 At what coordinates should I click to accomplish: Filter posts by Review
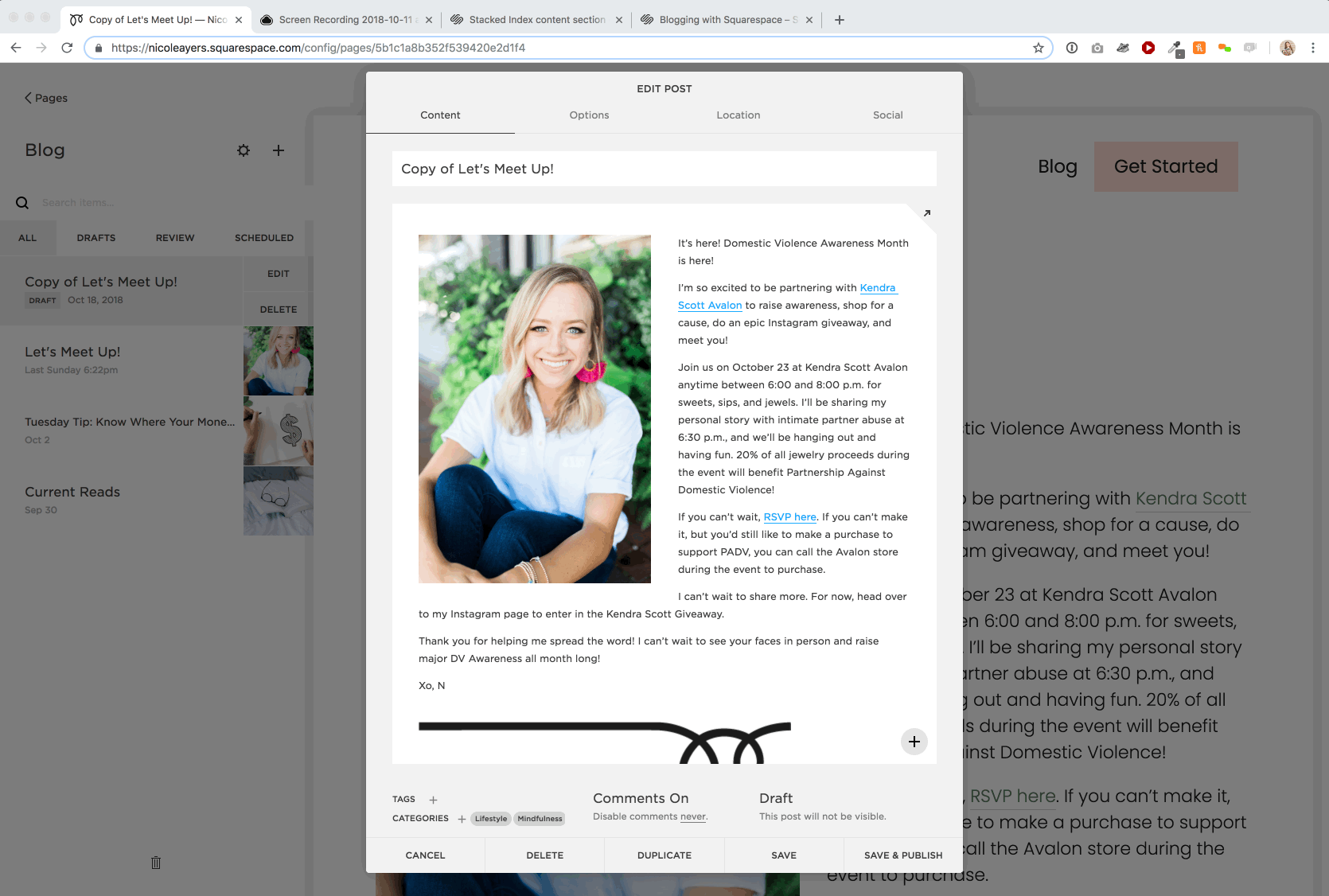tap(175, 238)
